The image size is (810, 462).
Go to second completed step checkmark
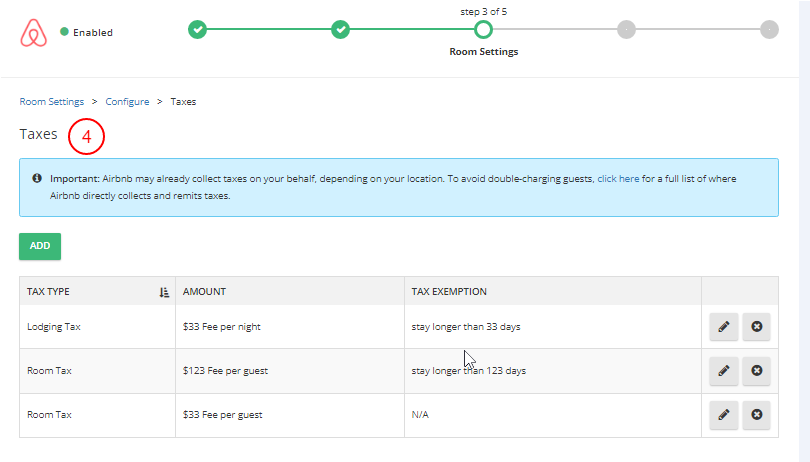coord(341,29)
